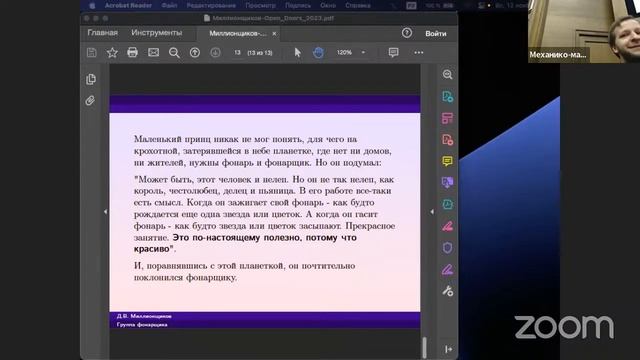The height and width of the screenshot is (360, 640).
Task: Open the Protect shield tool icon
Action: point(447,248)
